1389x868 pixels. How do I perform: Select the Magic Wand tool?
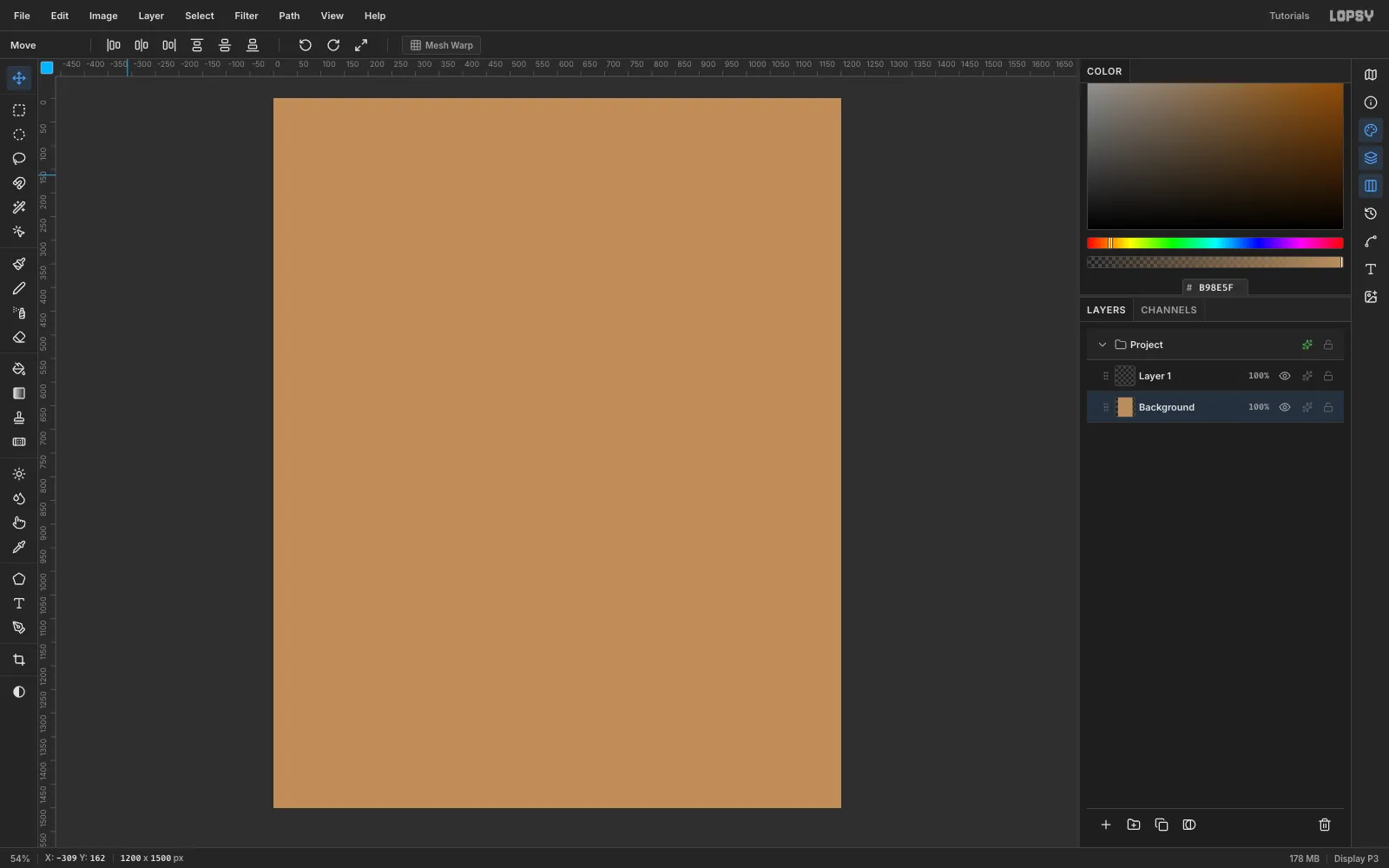[x=19, y=207]
